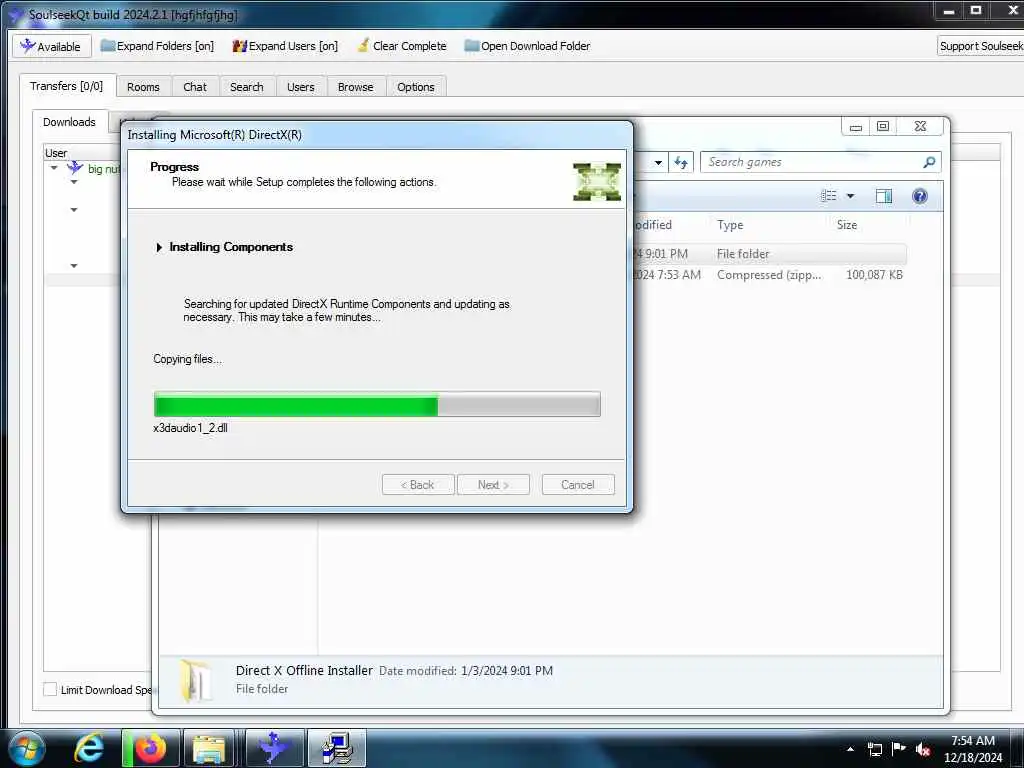Image resolution: width=1024 pixels, height=768 pixels.
Task: Click the x3daudio1_2.dll file name text
Action: coord(190,428)
